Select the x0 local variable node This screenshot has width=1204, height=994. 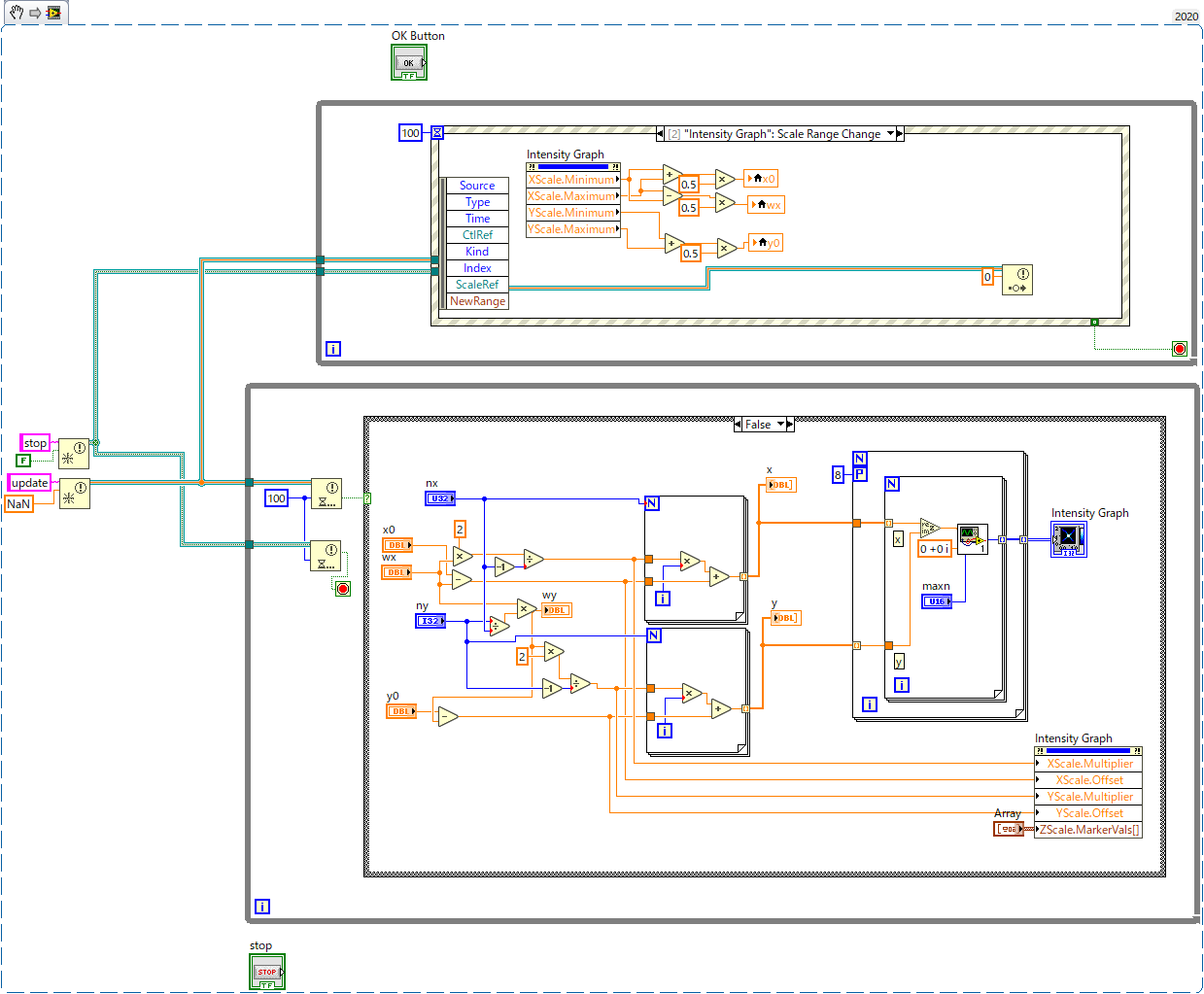[762, 179]
